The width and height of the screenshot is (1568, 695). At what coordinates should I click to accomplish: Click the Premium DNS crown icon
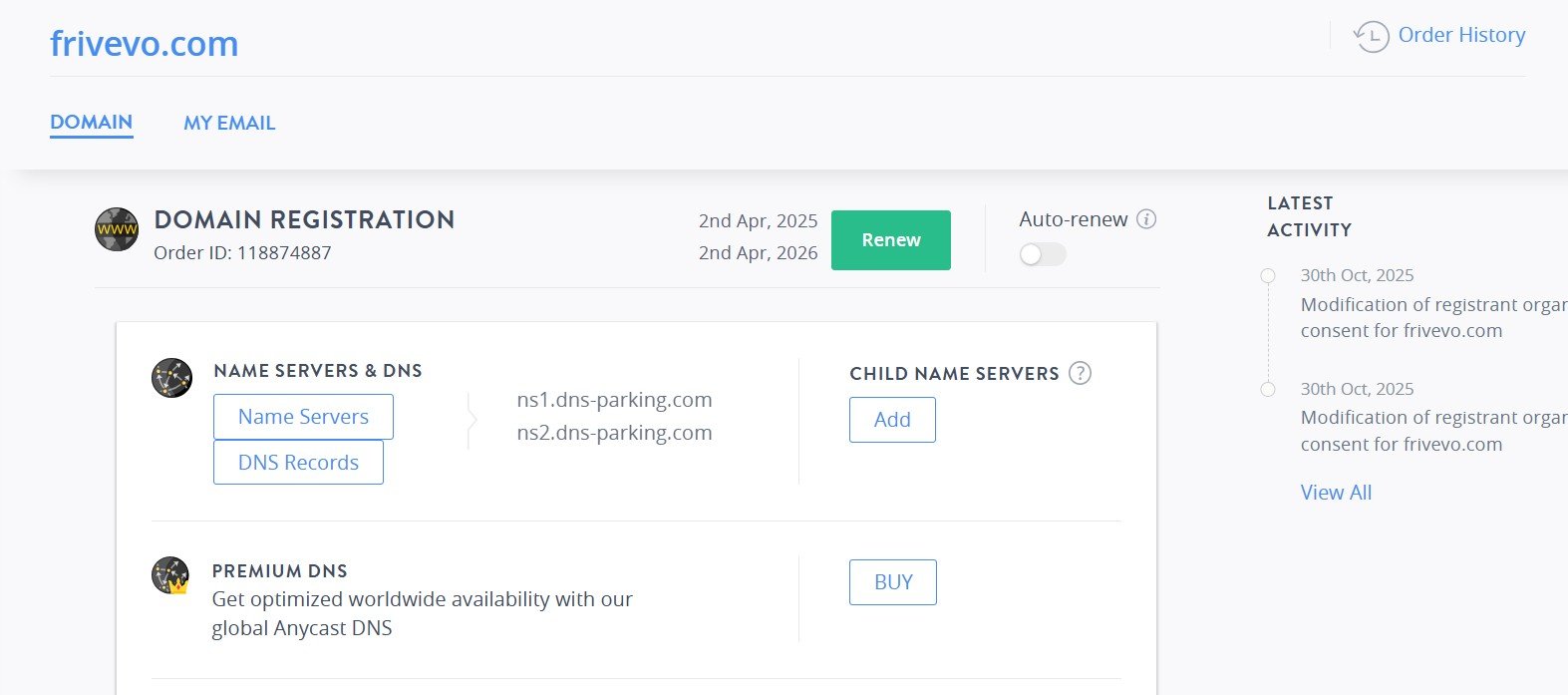pyautogui.click(x=170, y=576)
